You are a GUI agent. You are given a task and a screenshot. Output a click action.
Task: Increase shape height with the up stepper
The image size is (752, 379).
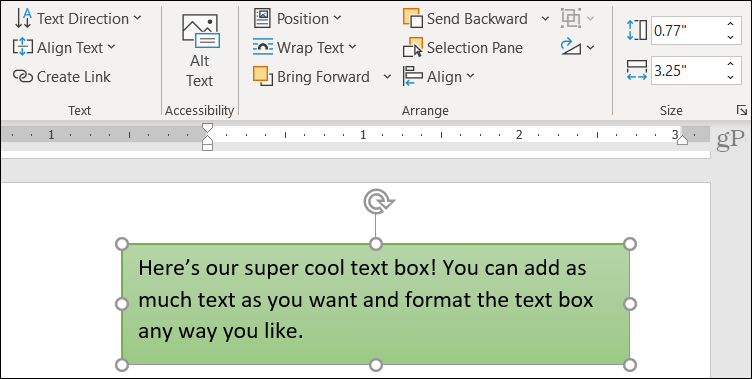(x=730, y=24)
